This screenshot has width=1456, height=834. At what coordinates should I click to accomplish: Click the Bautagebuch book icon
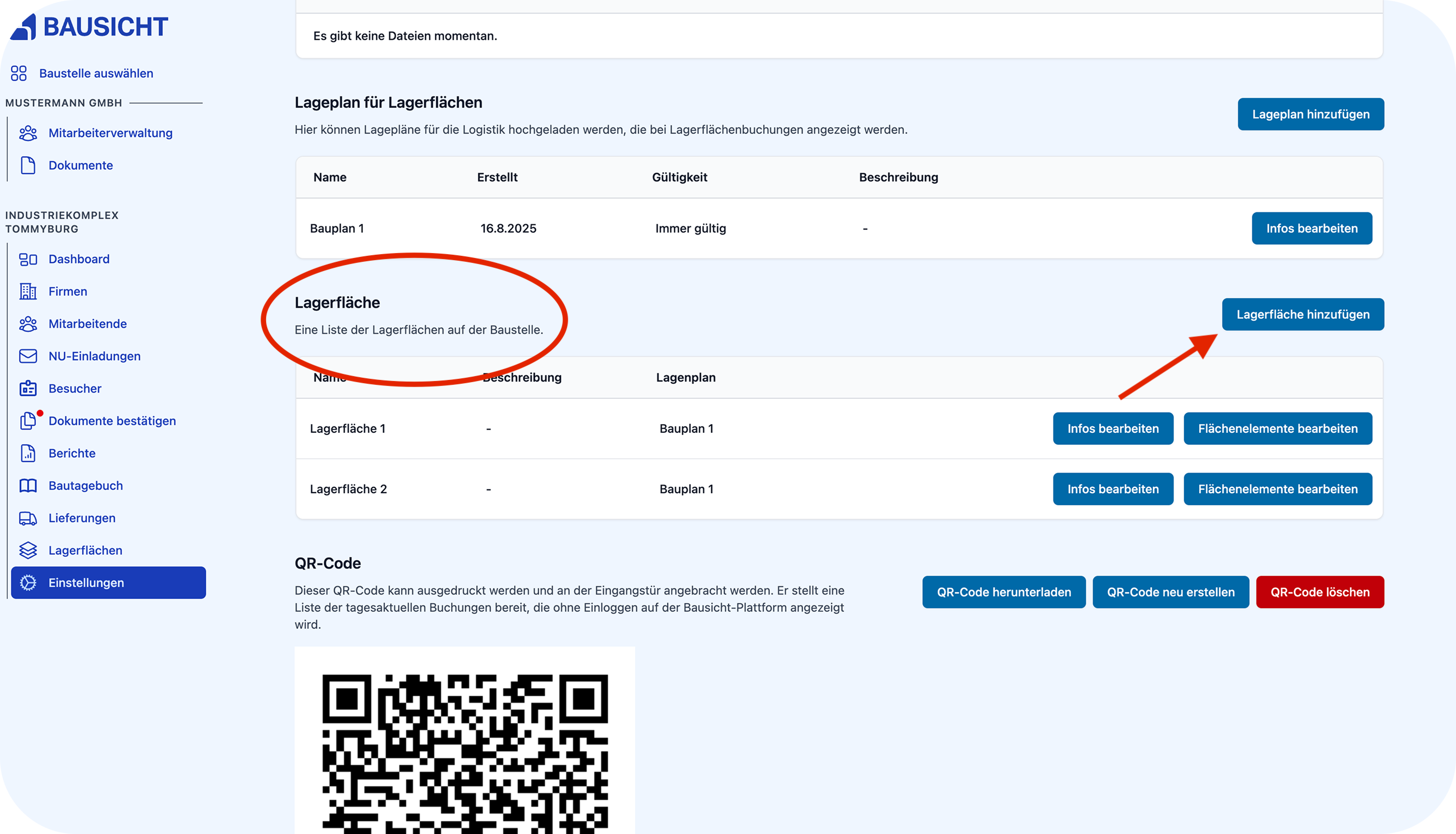coord(28,486)
